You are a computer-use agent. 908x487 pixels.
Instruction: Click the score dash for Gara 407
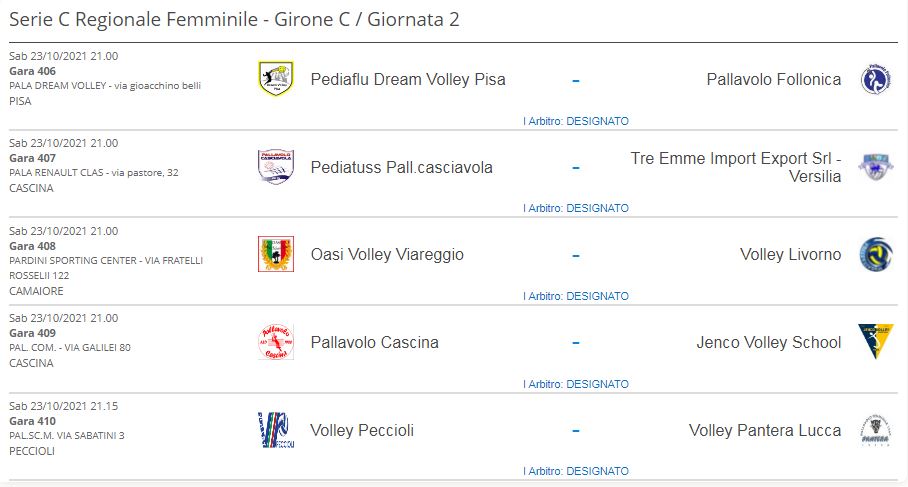tap(576, 167)
